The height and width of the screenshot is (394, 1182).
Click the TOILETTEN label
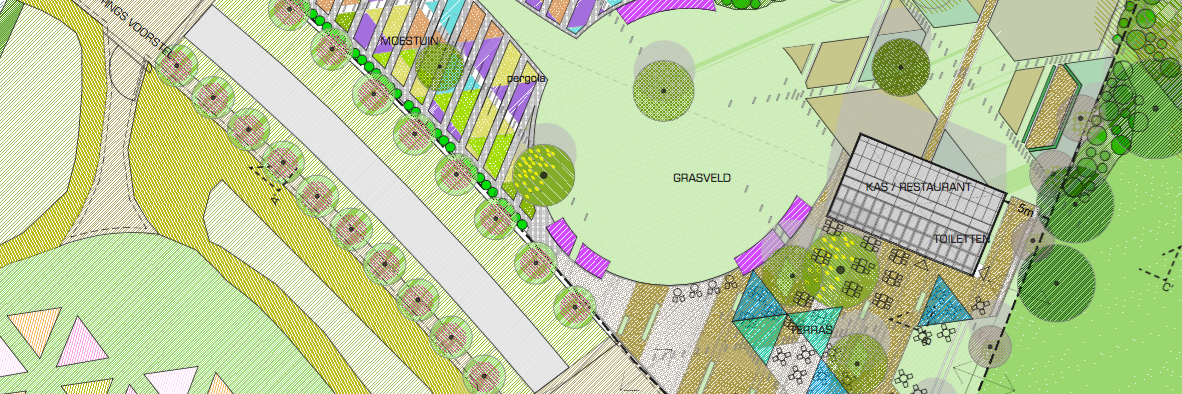coord(961,238)
